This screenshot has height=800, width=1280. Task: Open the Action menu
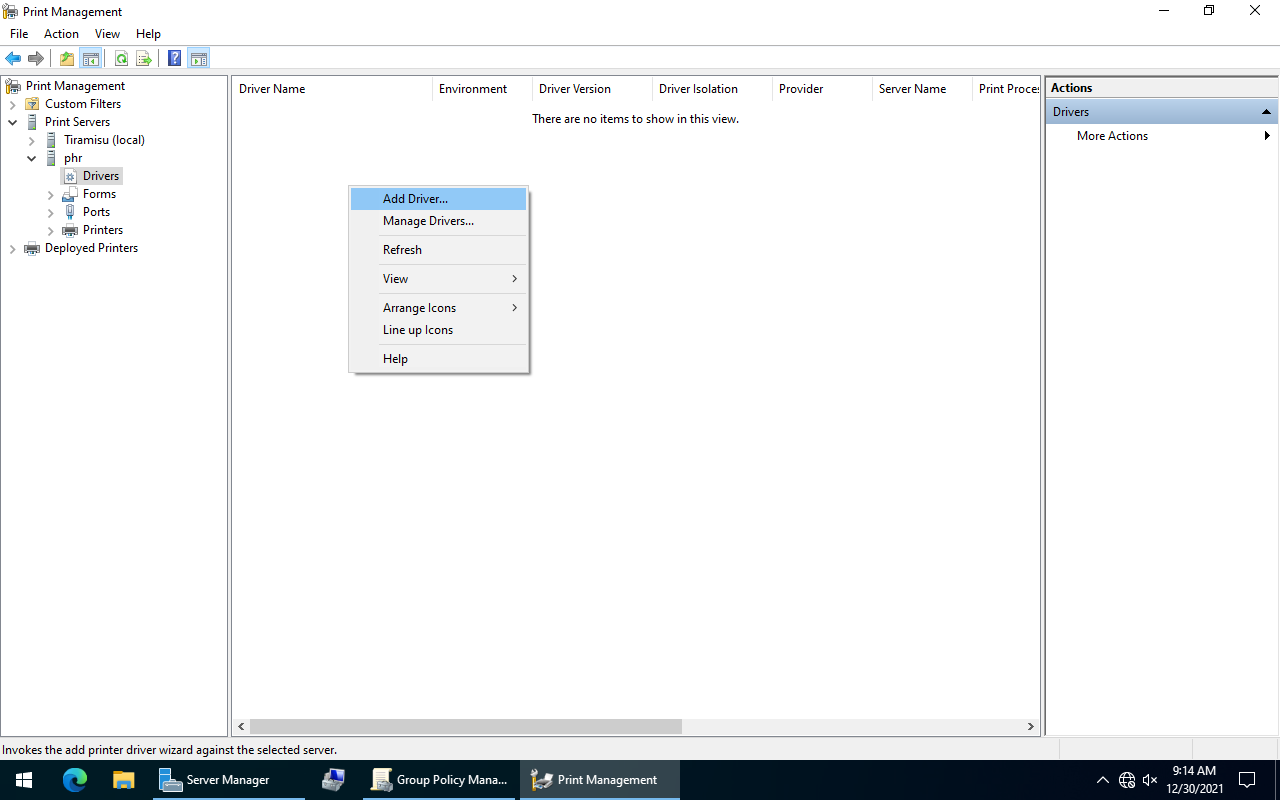pos(61,33)
